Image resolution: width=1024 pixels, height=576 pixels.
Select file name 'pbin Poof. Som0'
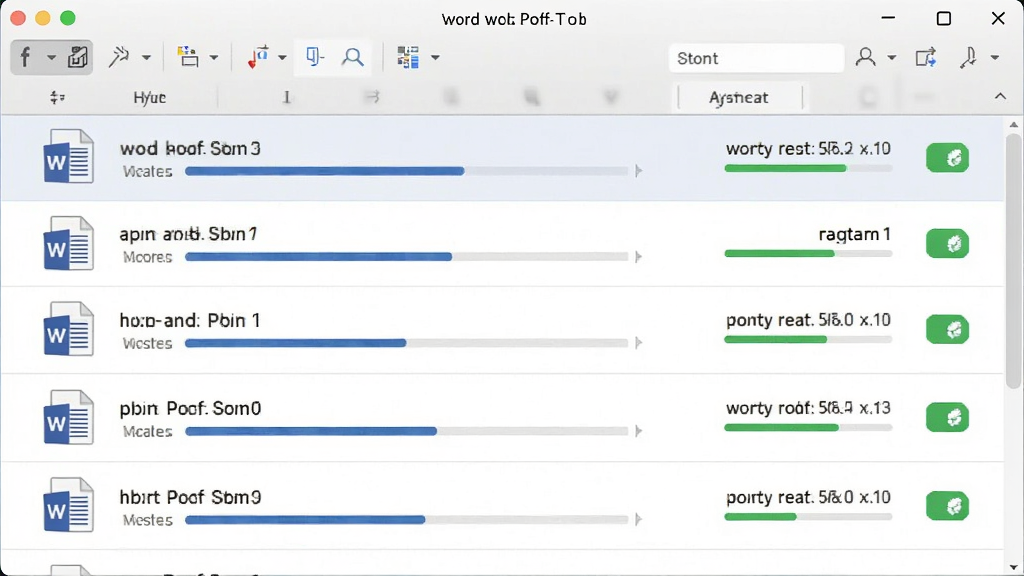pyautogui.click(x=190, y=408)
